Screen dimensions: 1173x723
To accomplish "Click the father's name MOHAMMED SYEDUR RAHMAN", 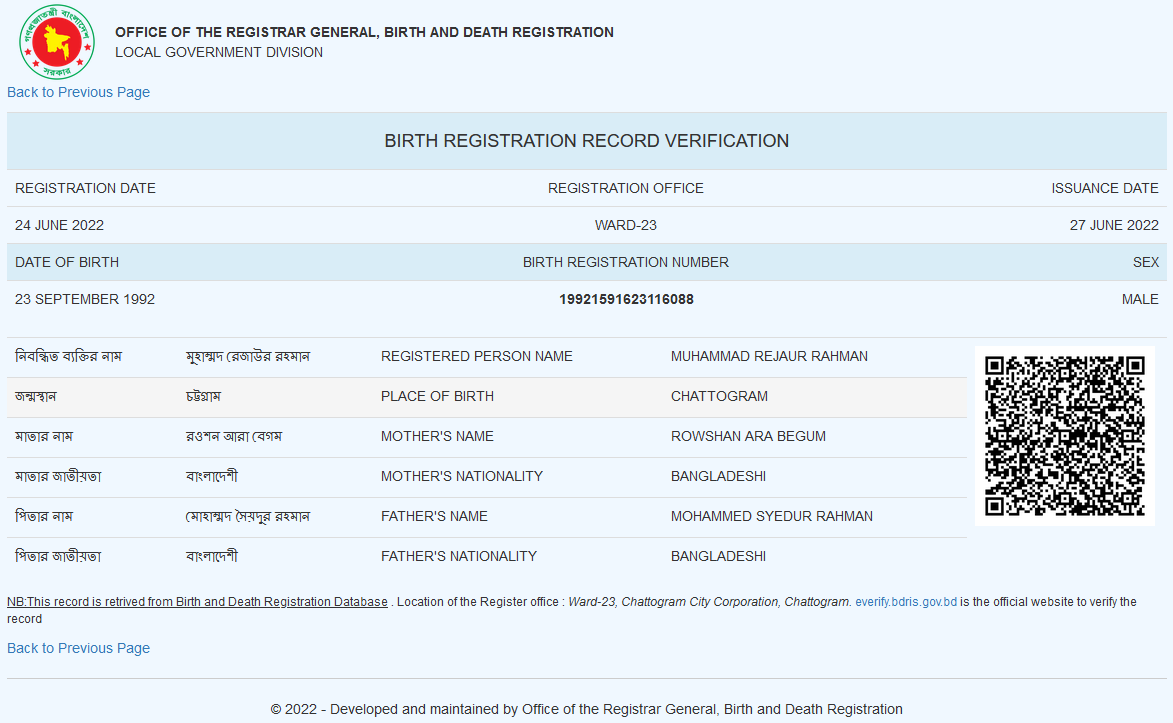I will 771,516.
